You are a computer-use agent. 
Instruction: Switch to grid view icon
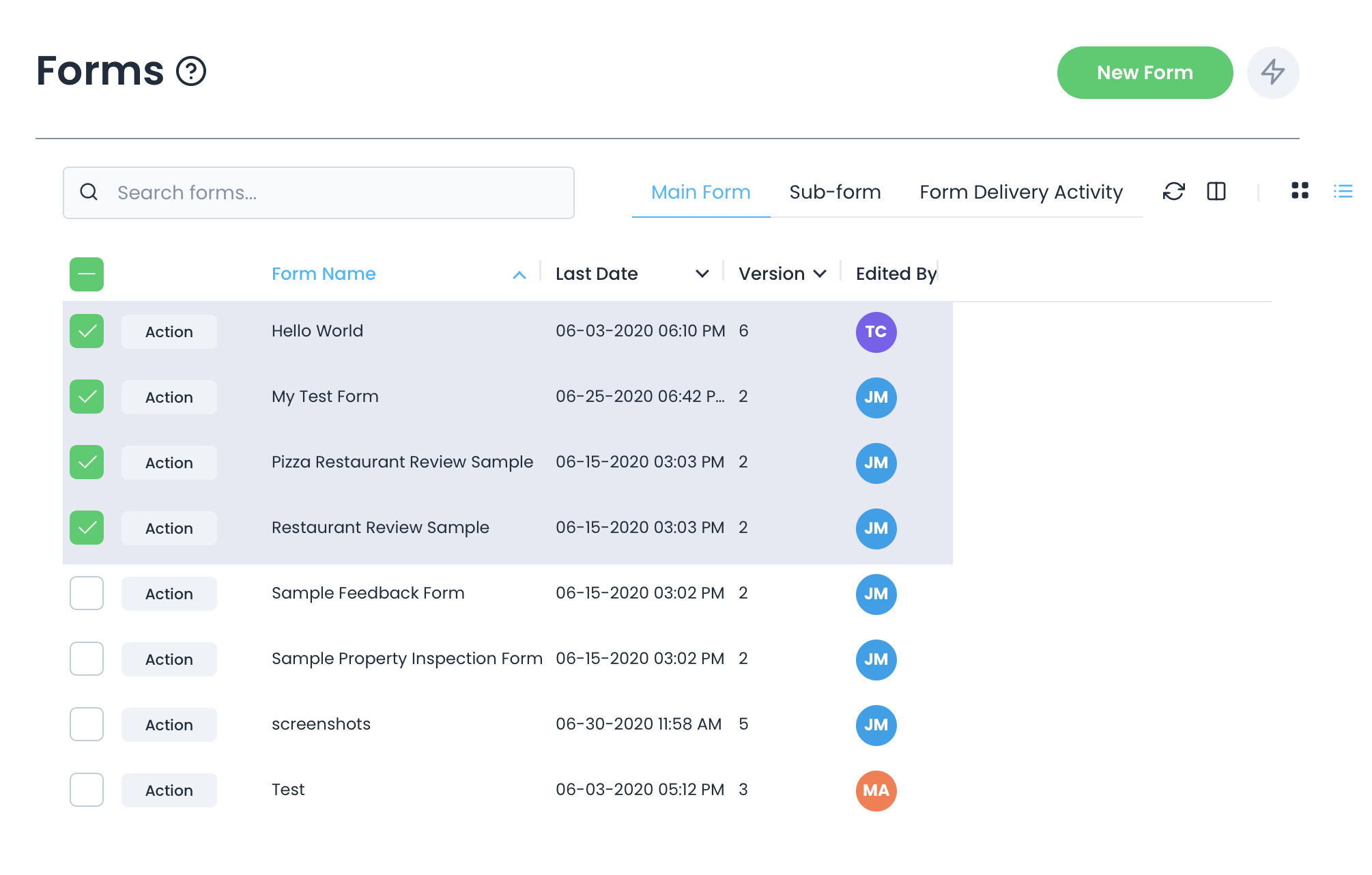point(1300,191)
